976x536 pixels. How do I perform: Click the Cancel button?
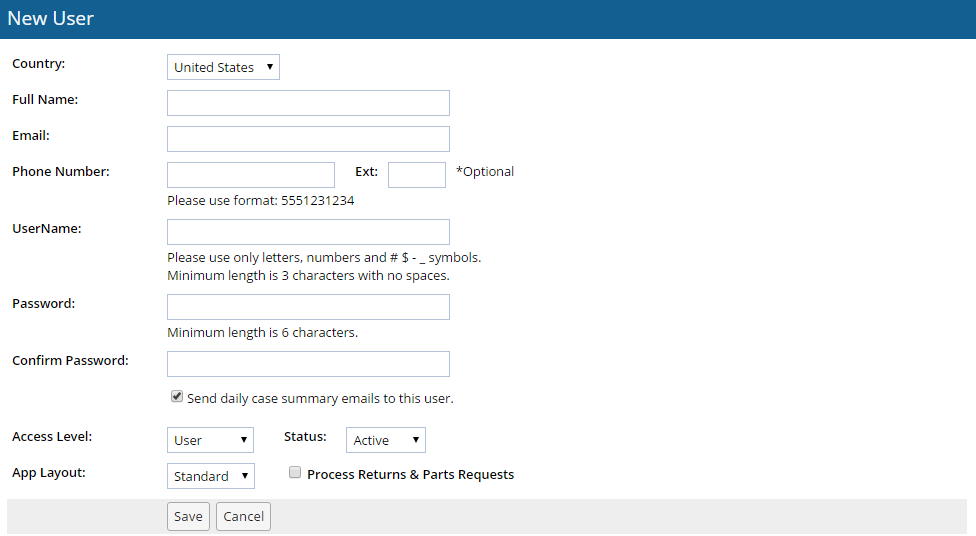(243, 516)
